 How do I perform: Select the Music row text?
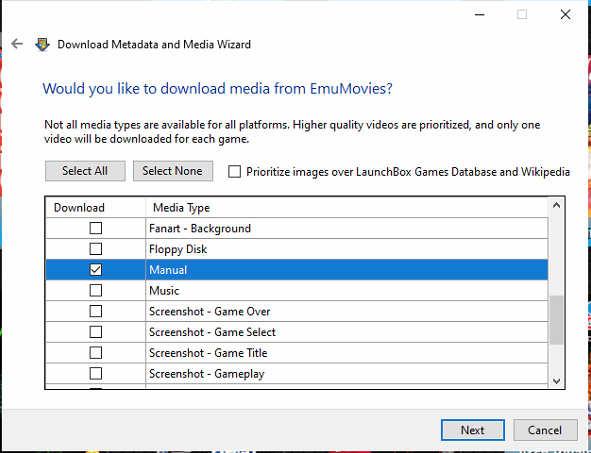[x=164, y=291]
